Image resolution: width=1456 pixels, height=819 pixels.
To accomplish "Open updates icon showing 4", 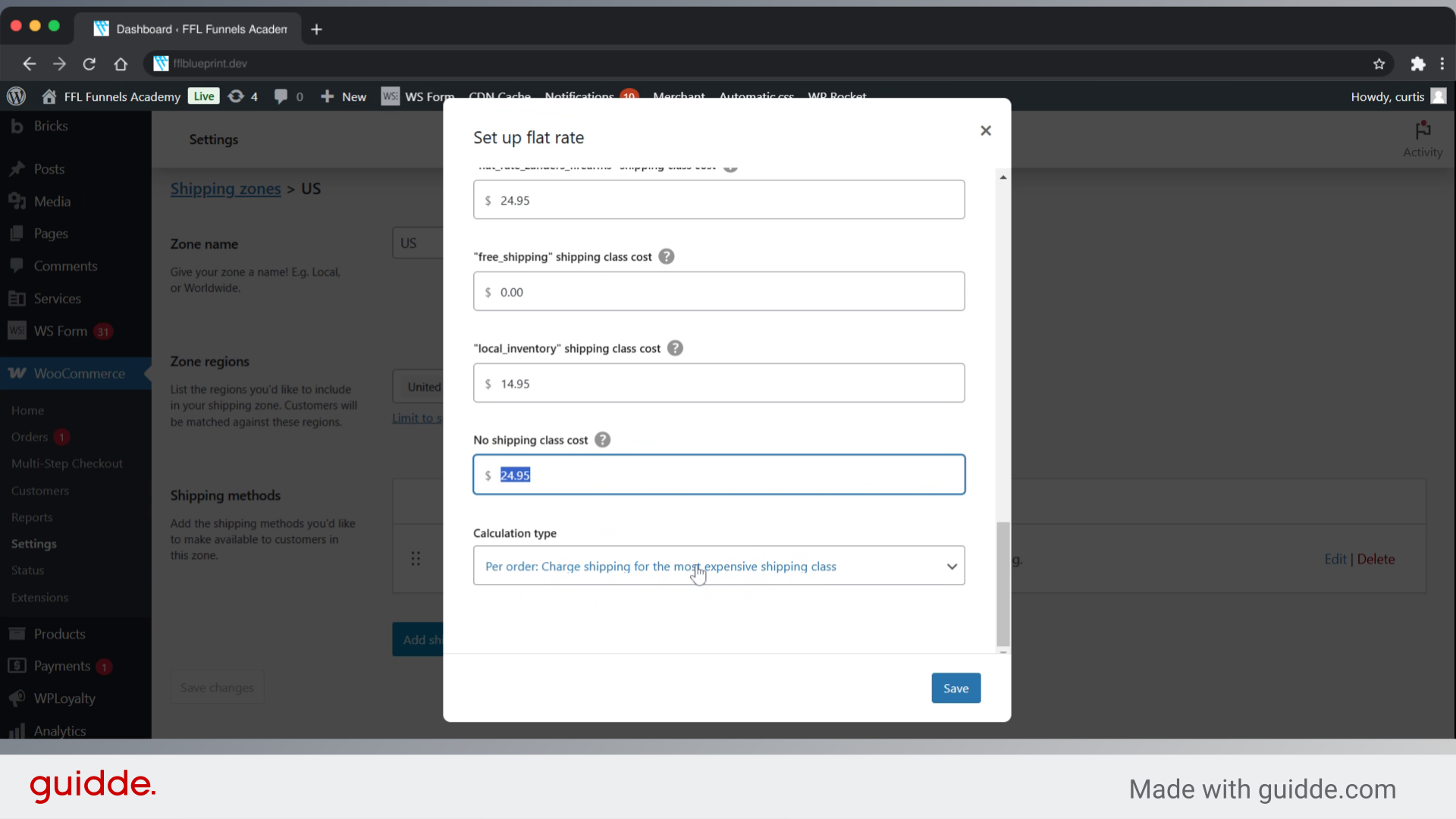I will click(243, 96).
